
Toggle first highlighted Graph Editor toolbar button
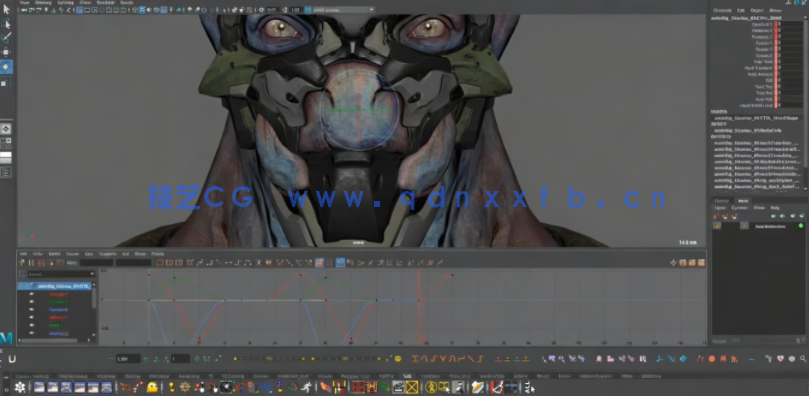pyautogui.click(x=319, y=263)
